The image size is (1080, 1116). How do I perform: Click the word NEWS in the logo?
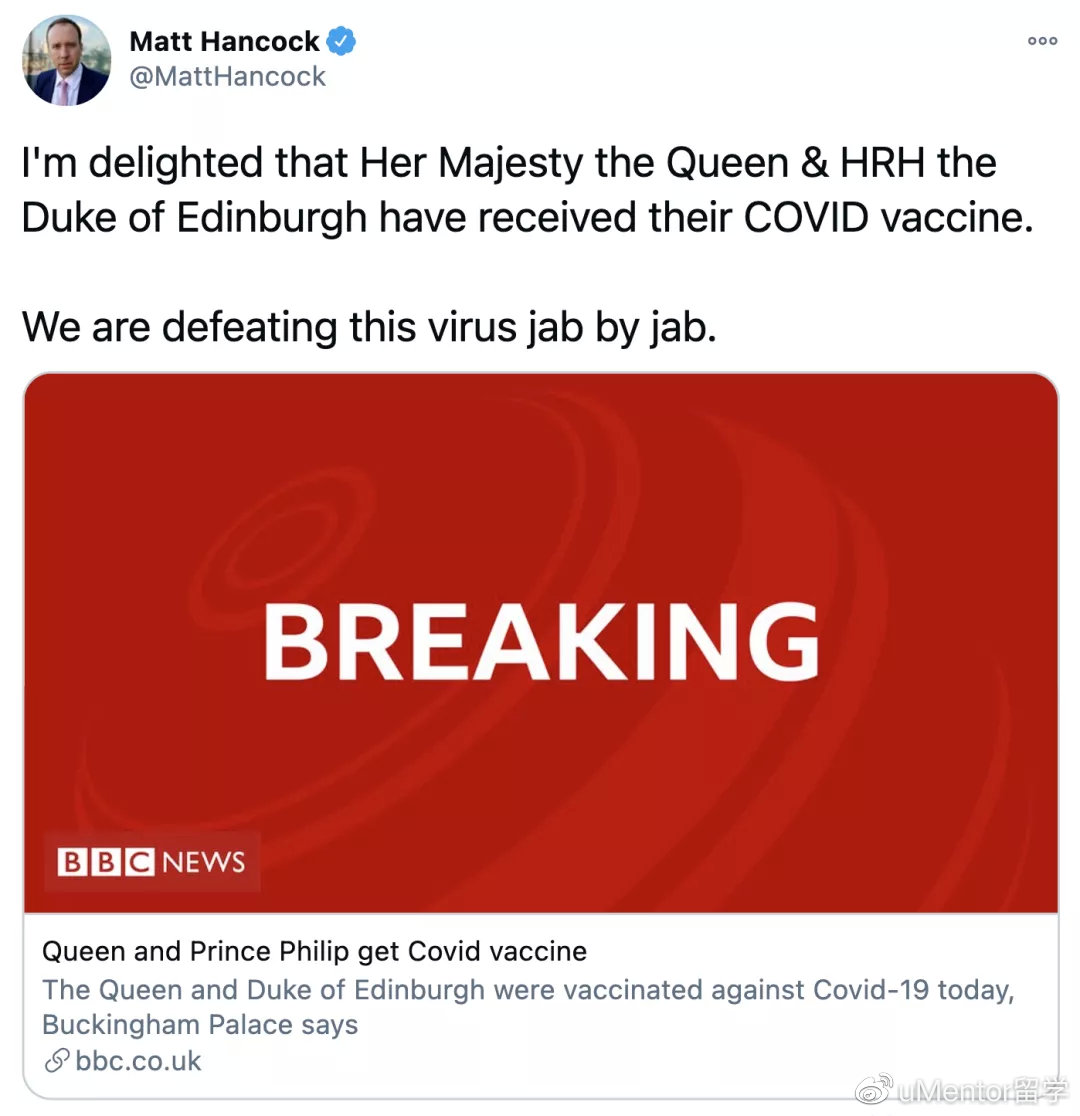(x=203, y=862)
